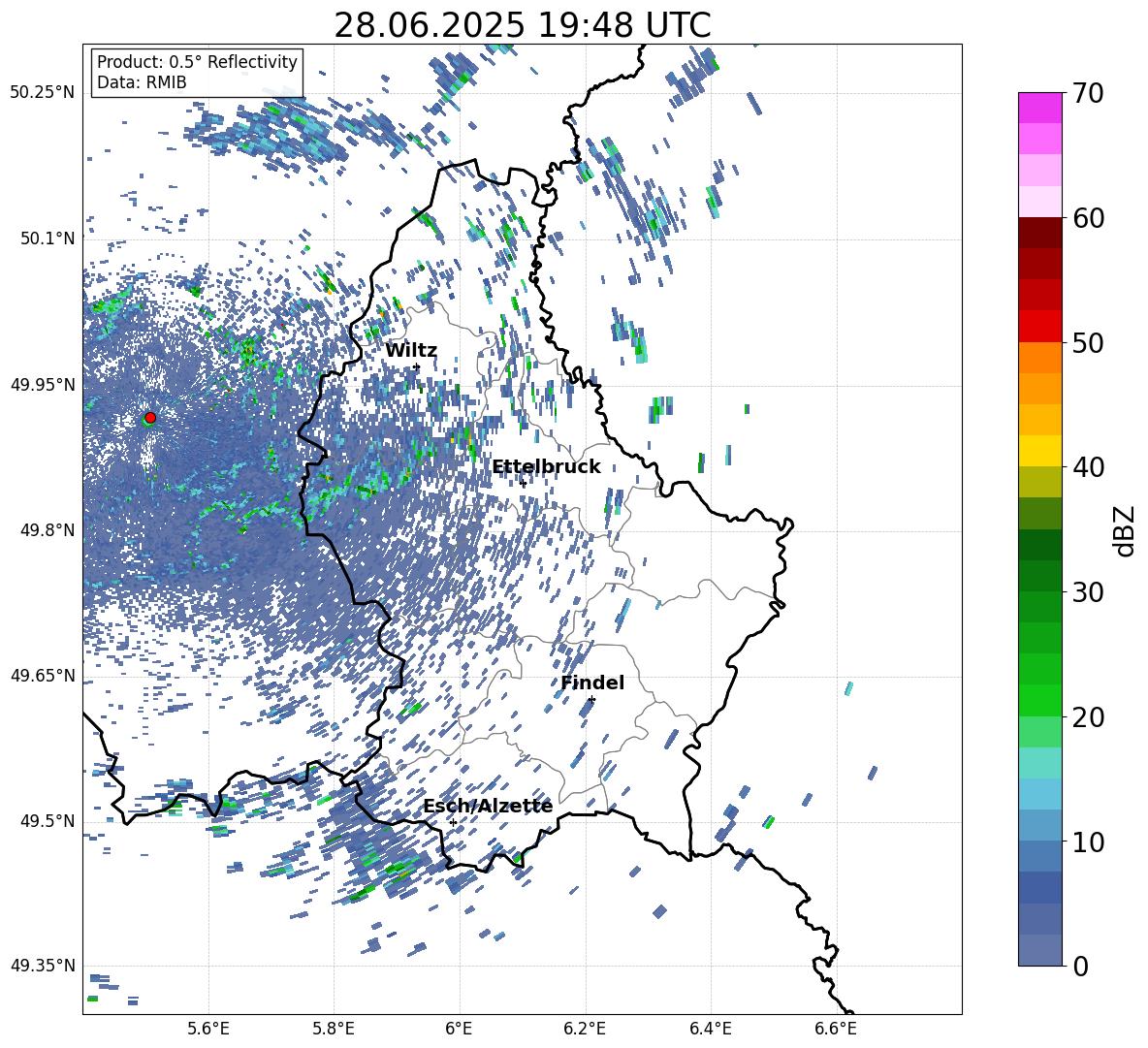Viewport: 1148px width, 1048px height.
Task: Pick the light cyan swatch between 10 and 20
Action: point(1039,763)
